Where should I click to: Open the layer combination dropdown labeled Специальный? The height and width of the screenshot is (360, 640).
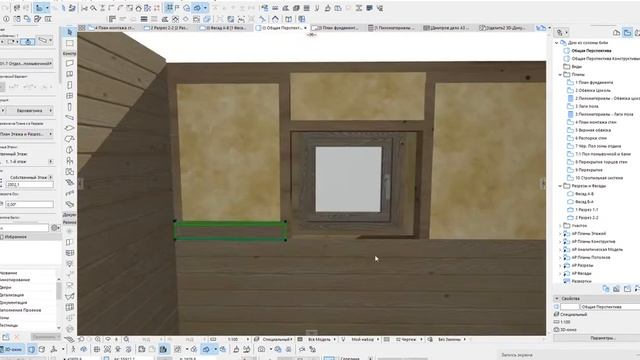(x=277, y=339)
